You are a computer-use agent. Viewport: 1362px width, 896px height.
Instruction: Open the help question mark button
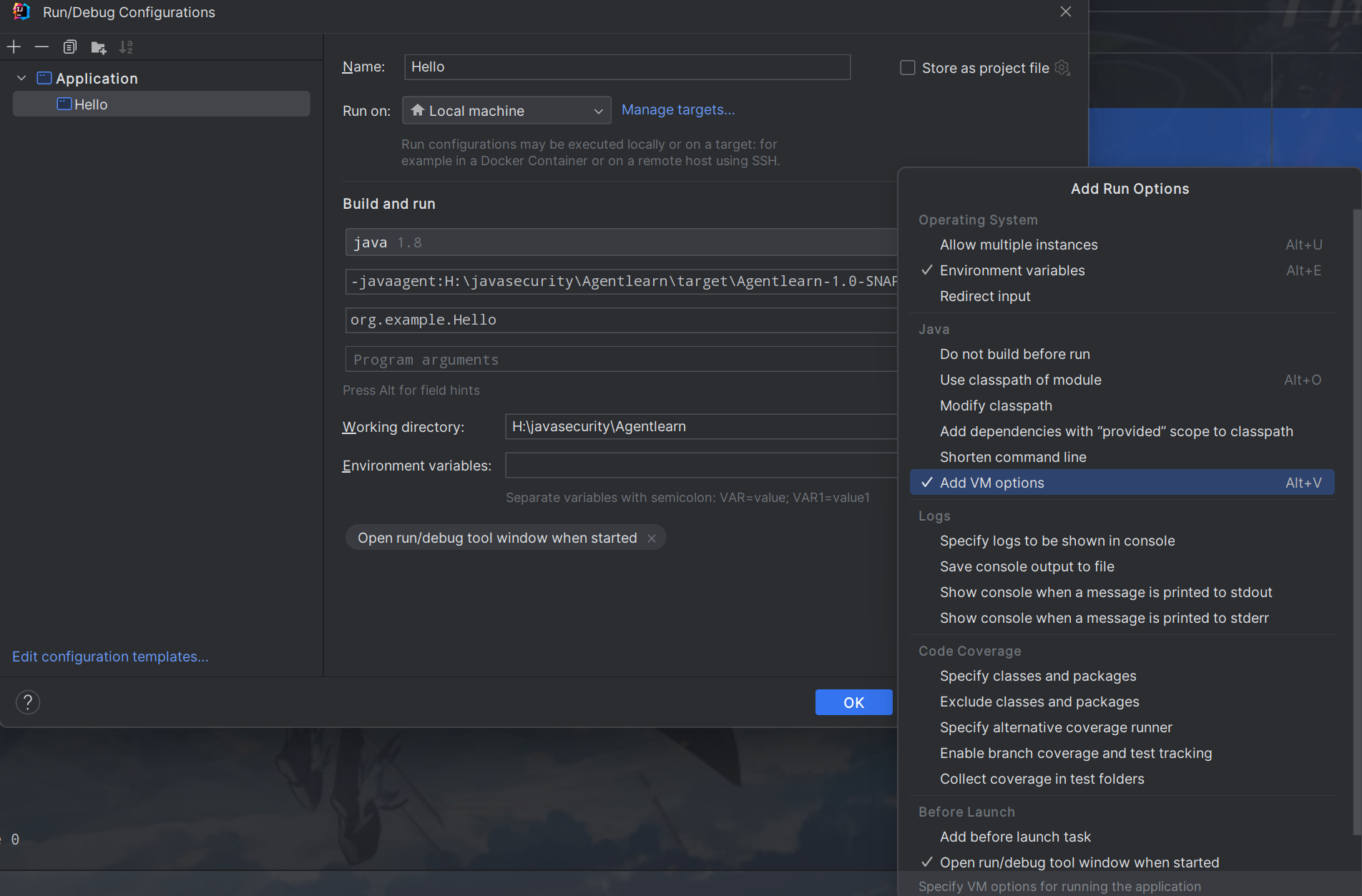(28, 702)
